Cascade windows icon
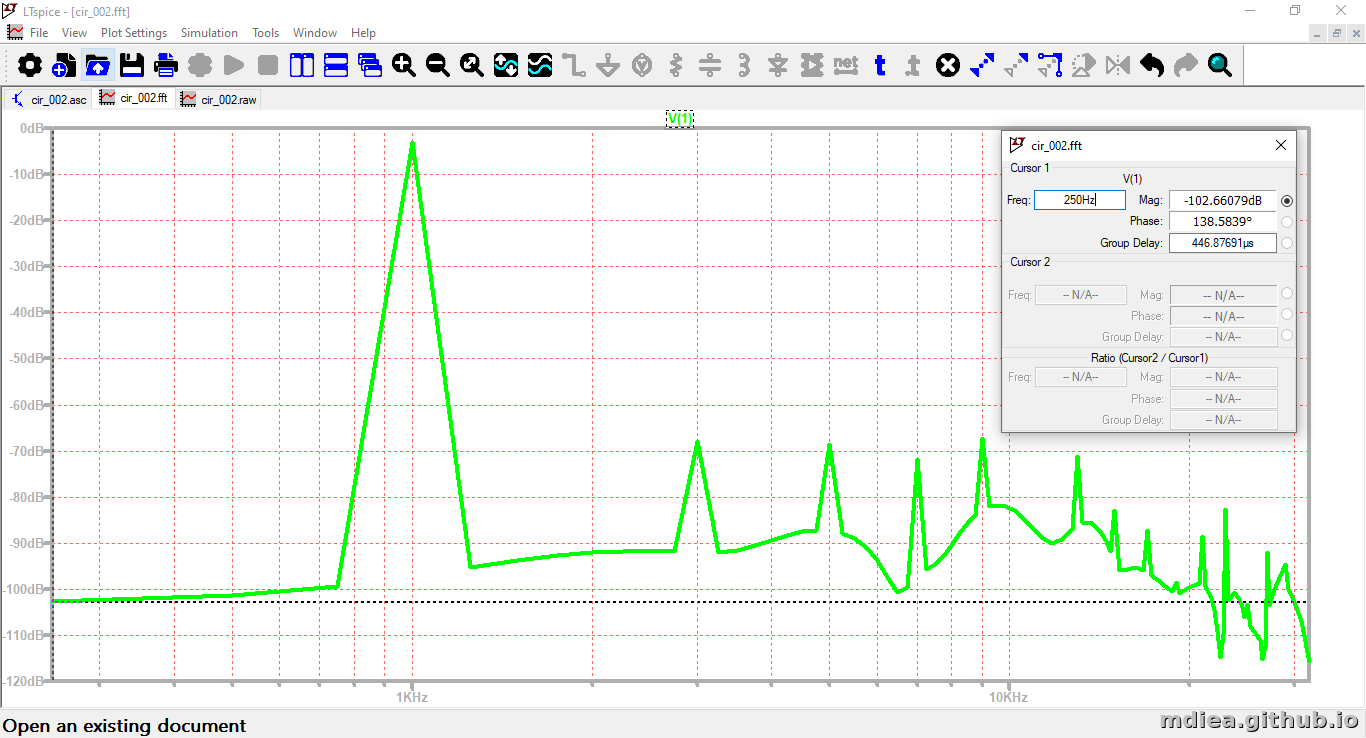This screenshot has height=738, width=1366. (370, 66)
